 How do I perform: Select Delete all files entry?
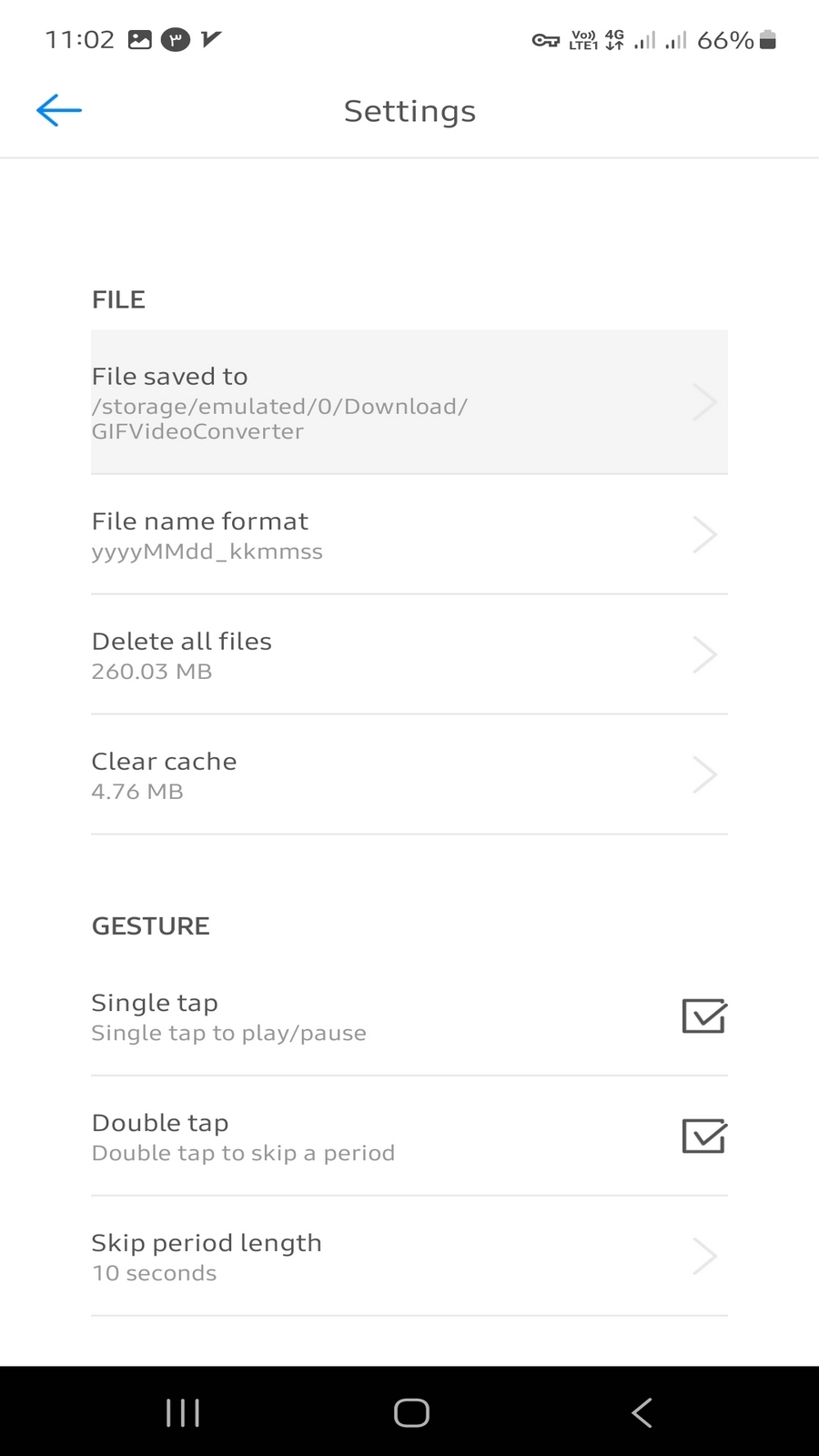pyautogui.click(x=409, y=654)
